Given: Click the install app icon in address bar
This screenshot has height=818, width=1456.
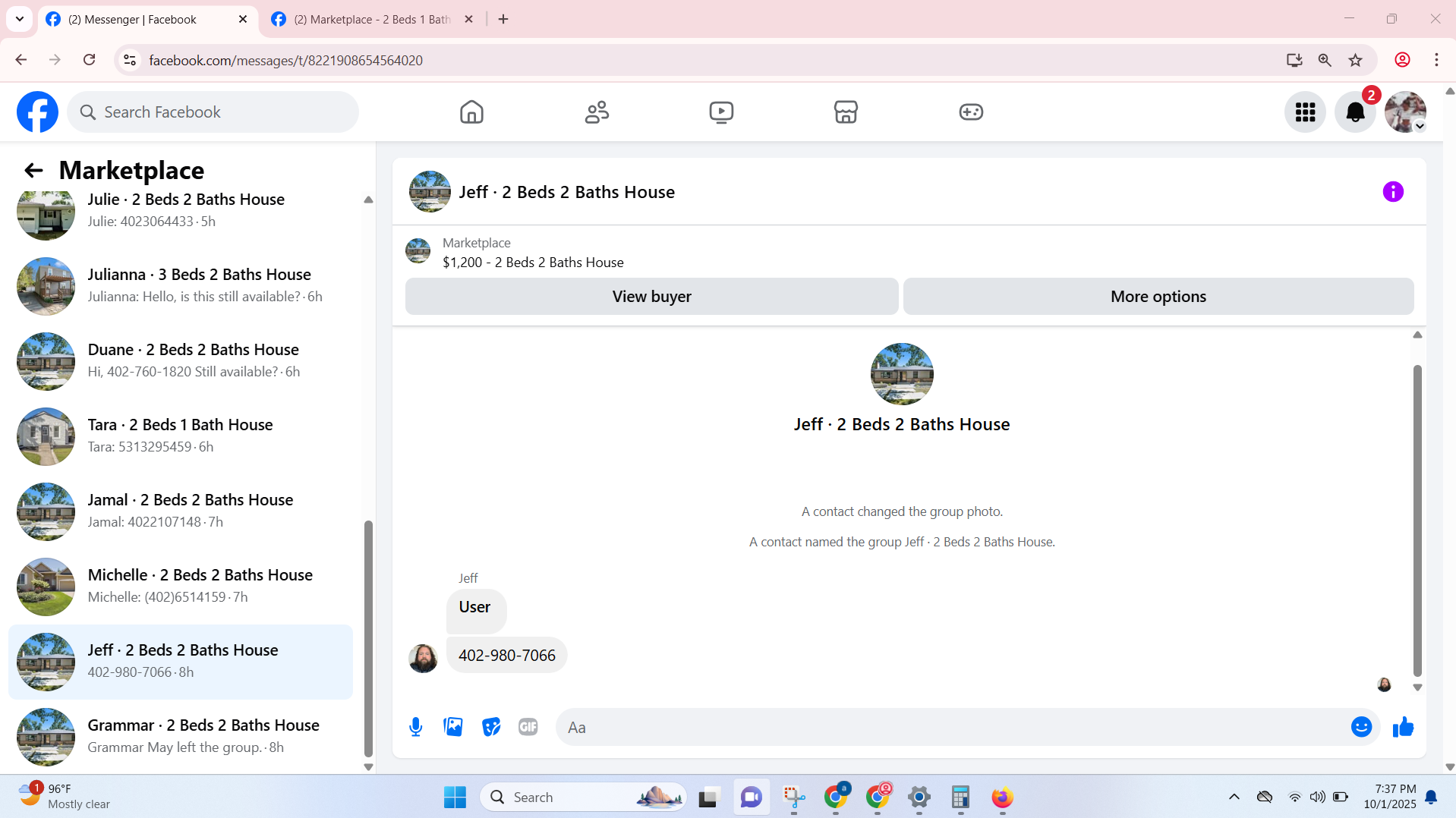Looking at the screenshot, I should point(1294,60).
